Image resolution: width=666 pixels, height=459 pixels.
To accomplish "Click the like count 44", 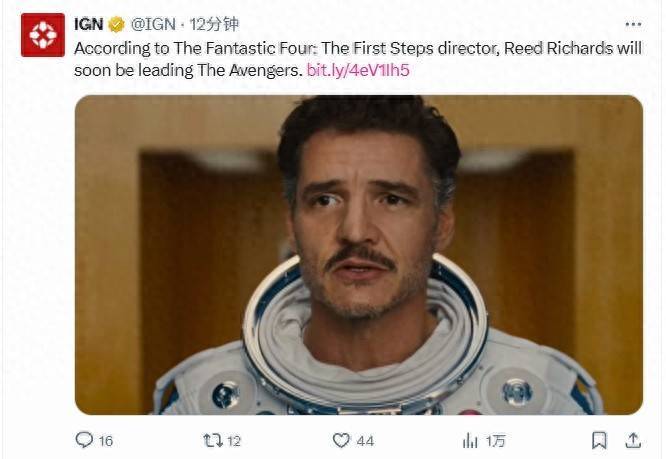I will [365, 440].
